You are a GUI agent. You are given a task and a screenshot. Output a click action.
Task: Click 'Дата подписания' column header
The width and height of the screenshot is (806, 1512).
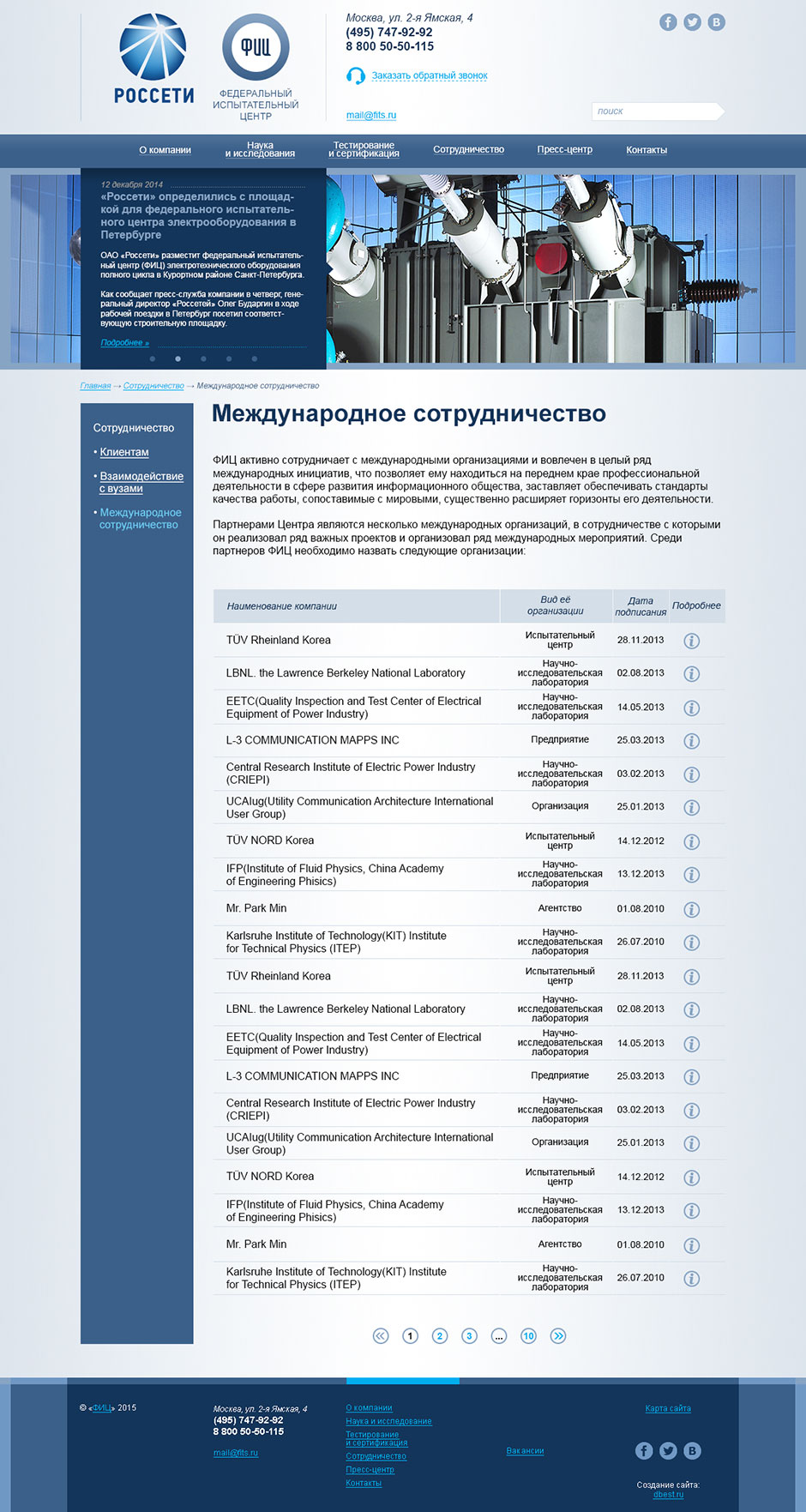tap(641, 606)
